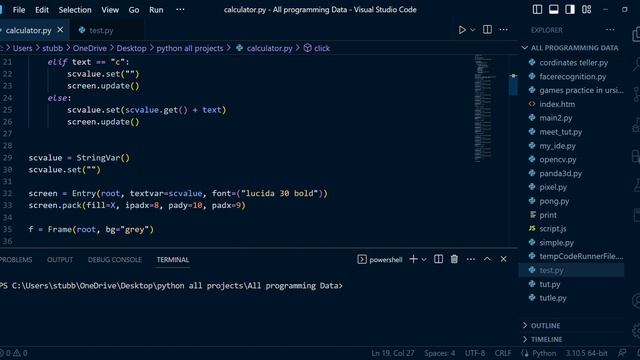This screenshot has height=360, width=640.
Task: Toggle panel layout icon
Action: (x=553, y=9)
